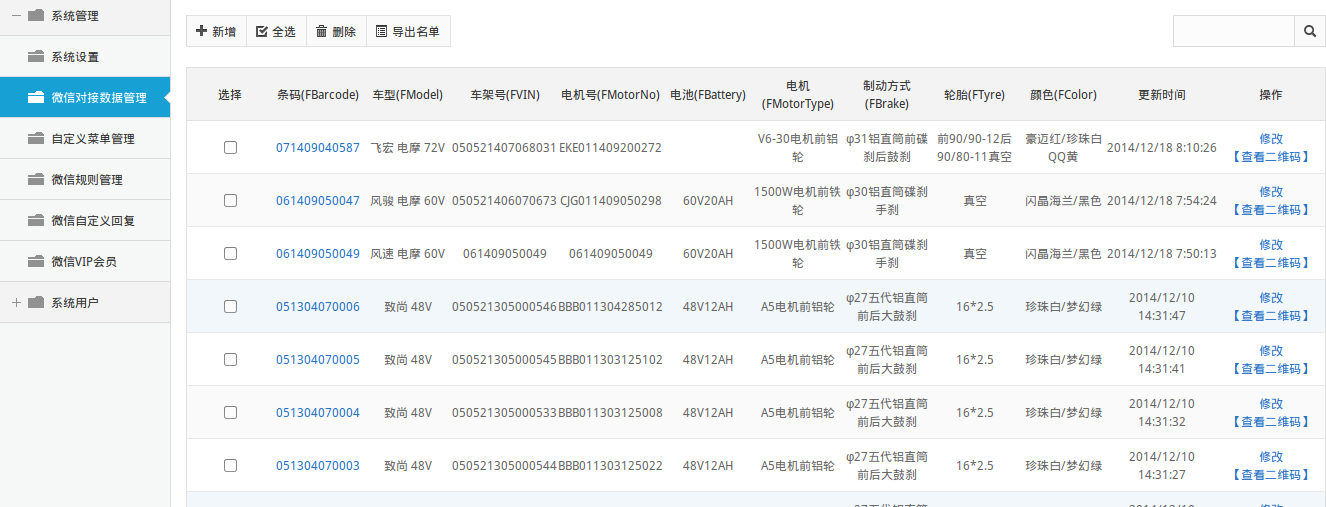Image resolution: width=1326 pixels, height=507 pixels.
Task: Click the folder icon beside 自定义菜单管理
Action: pyautogui.click(x=36, y=139)
